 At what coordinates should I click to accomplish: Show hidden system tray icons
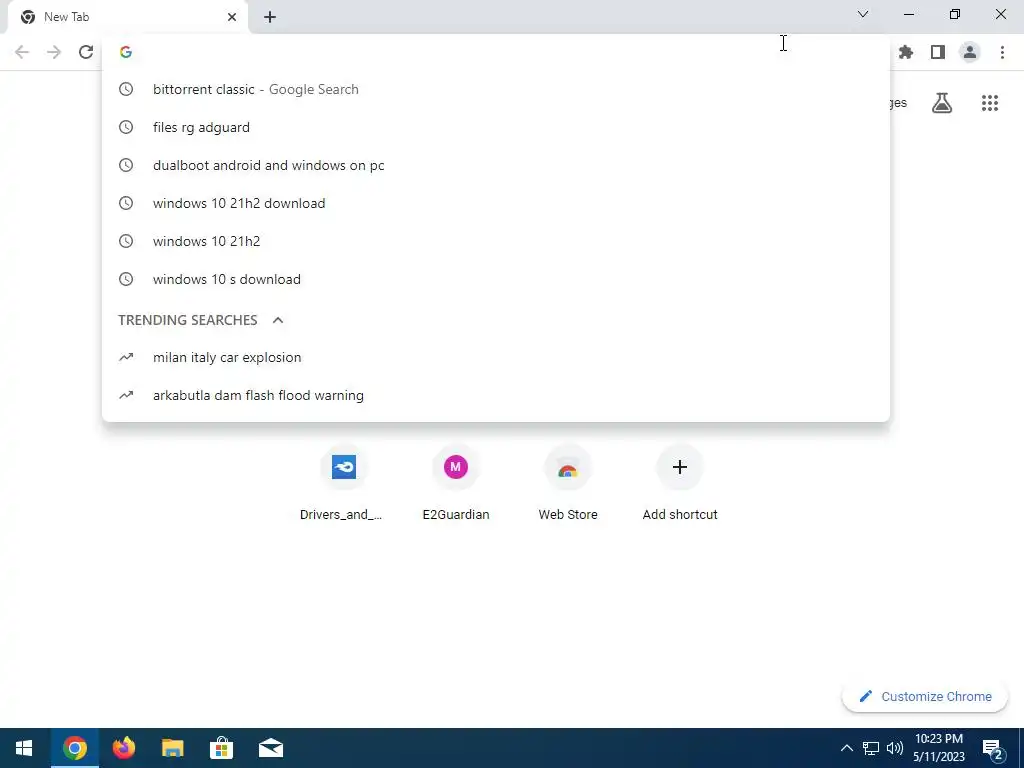846,748
